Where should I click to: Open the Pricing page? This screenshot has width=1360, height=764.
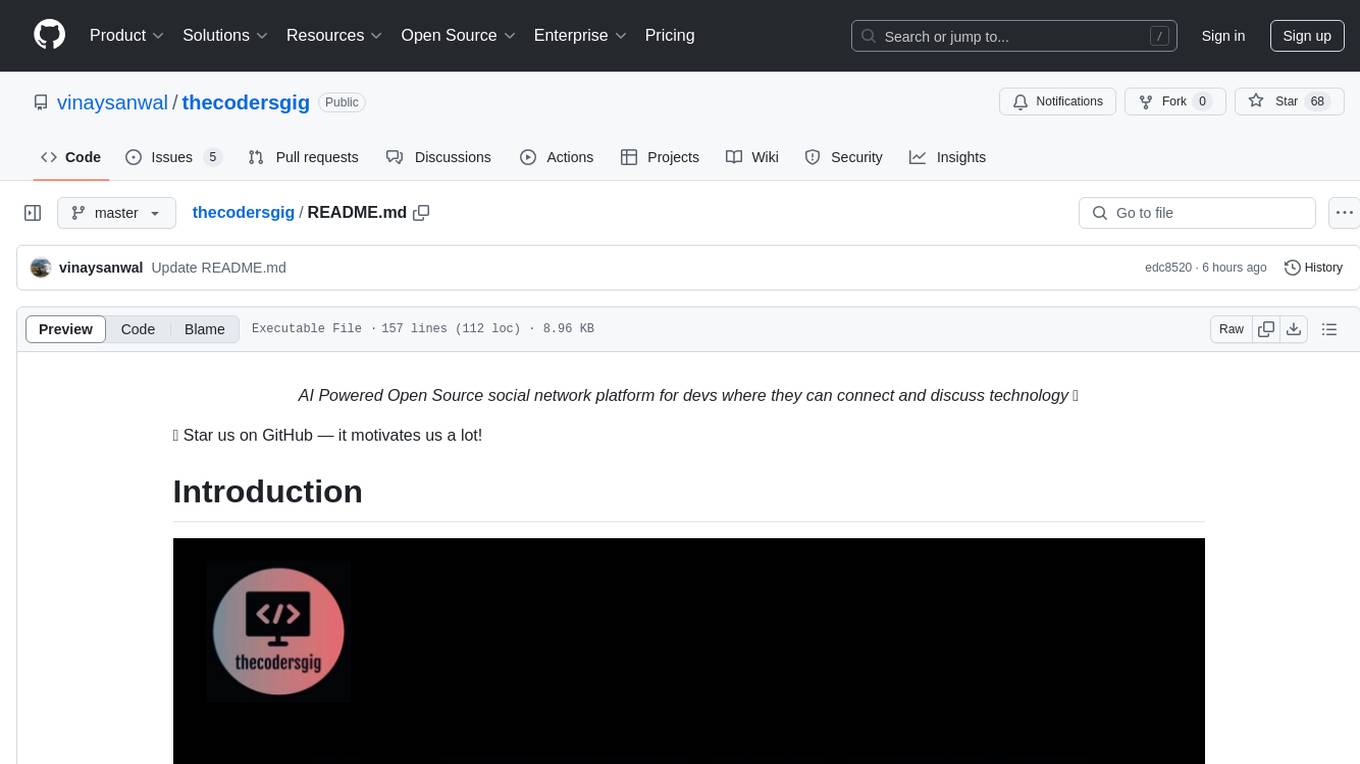(x=670, y=35)
